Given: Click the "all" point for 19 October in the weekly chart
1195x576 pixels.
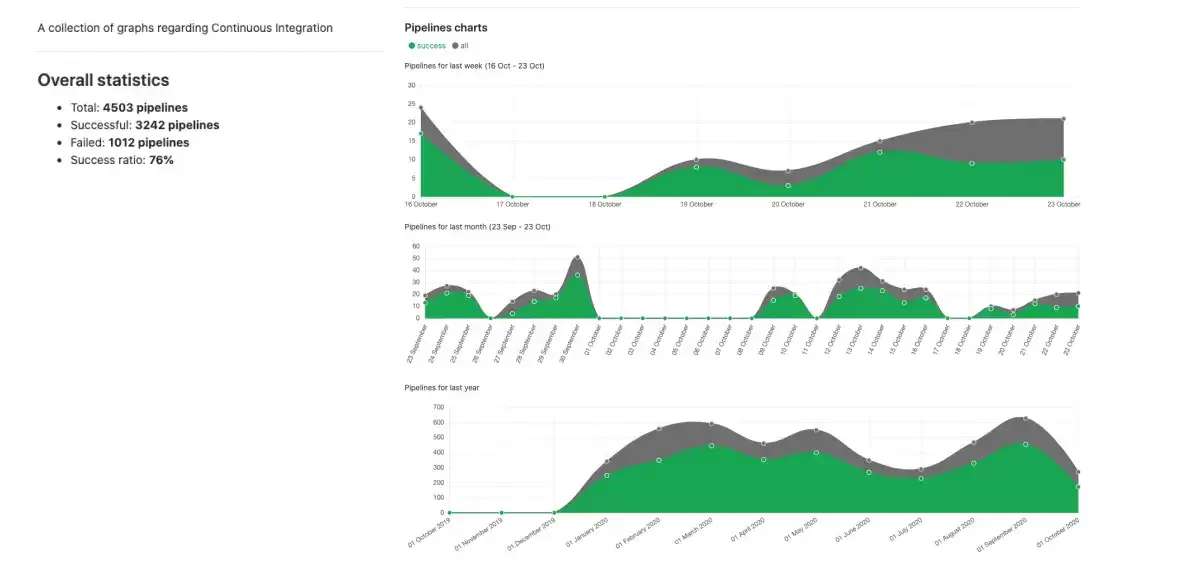Looking at the screenshot, I should click(x=697, y=159).
